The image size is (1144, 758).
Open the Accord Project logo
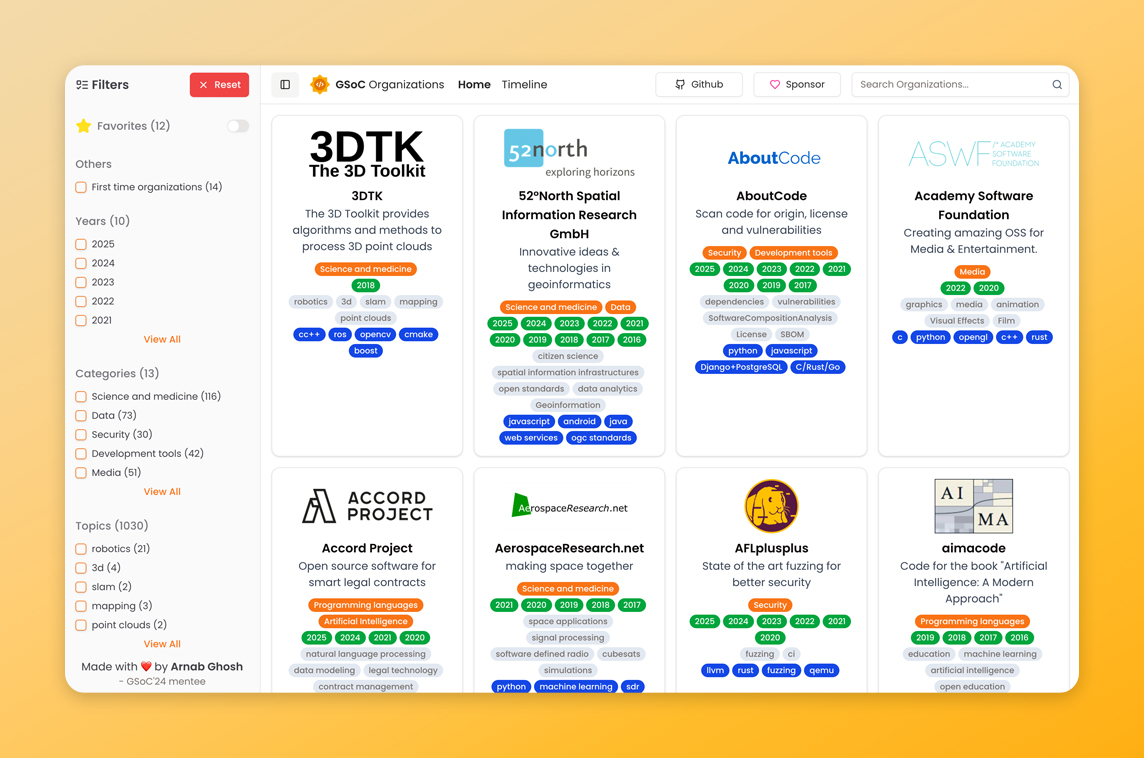click(x=367, y=506)
